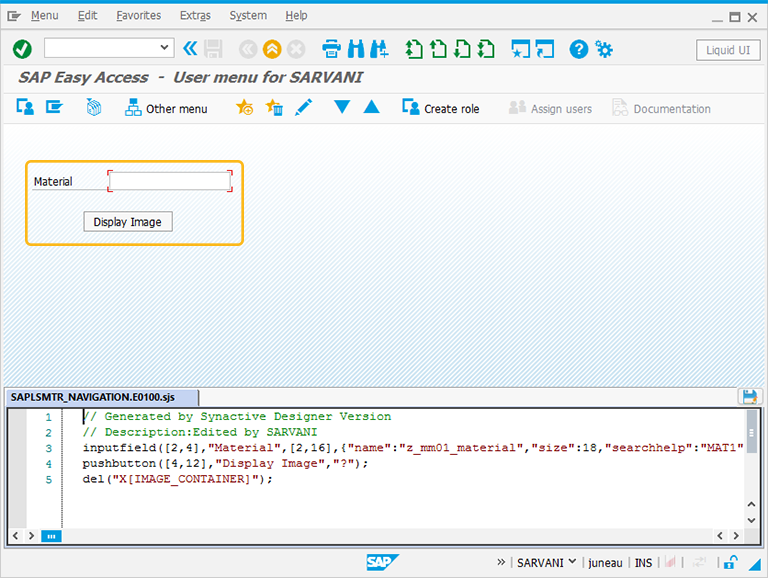Click the pushbutton code on line 4
This screenshot has height=578, width=768.
(225, 463)
